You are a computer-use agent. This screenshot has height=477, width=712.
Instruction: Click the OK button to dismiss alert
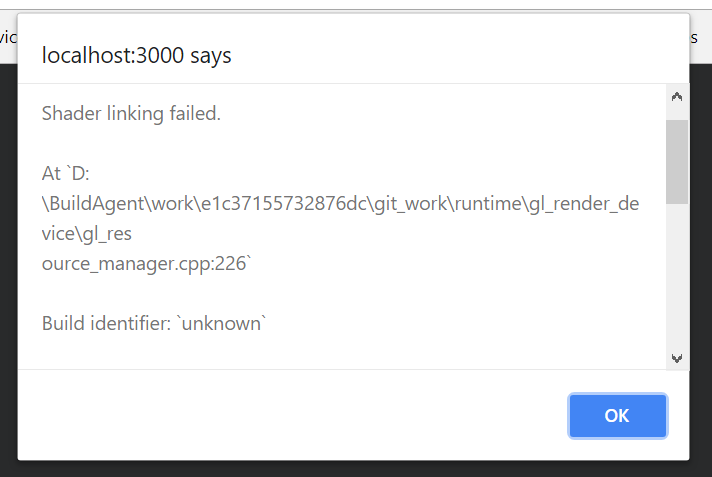[x=618, y=416]
